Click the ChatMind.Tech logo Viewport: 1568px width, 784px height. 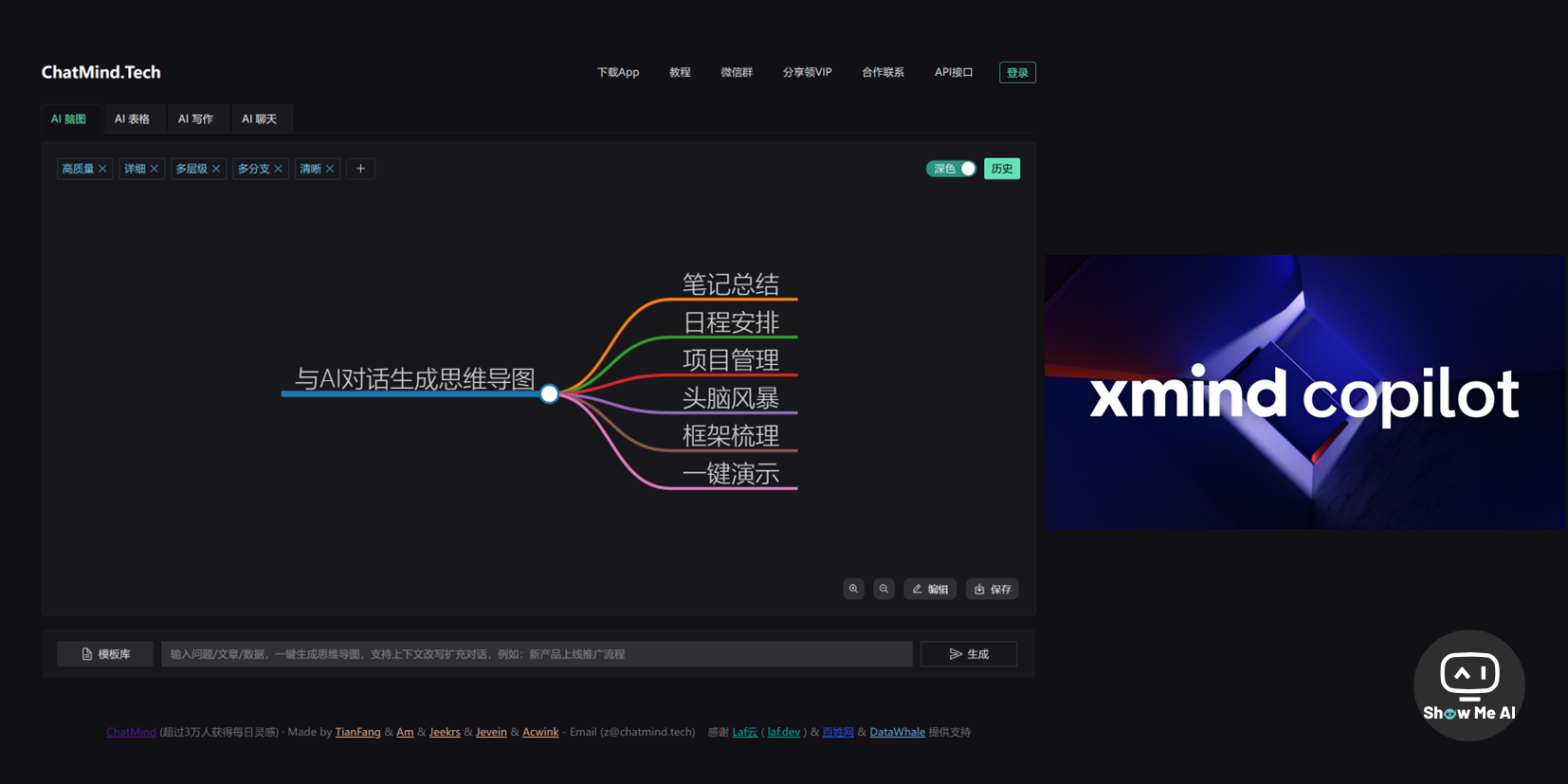101,72
